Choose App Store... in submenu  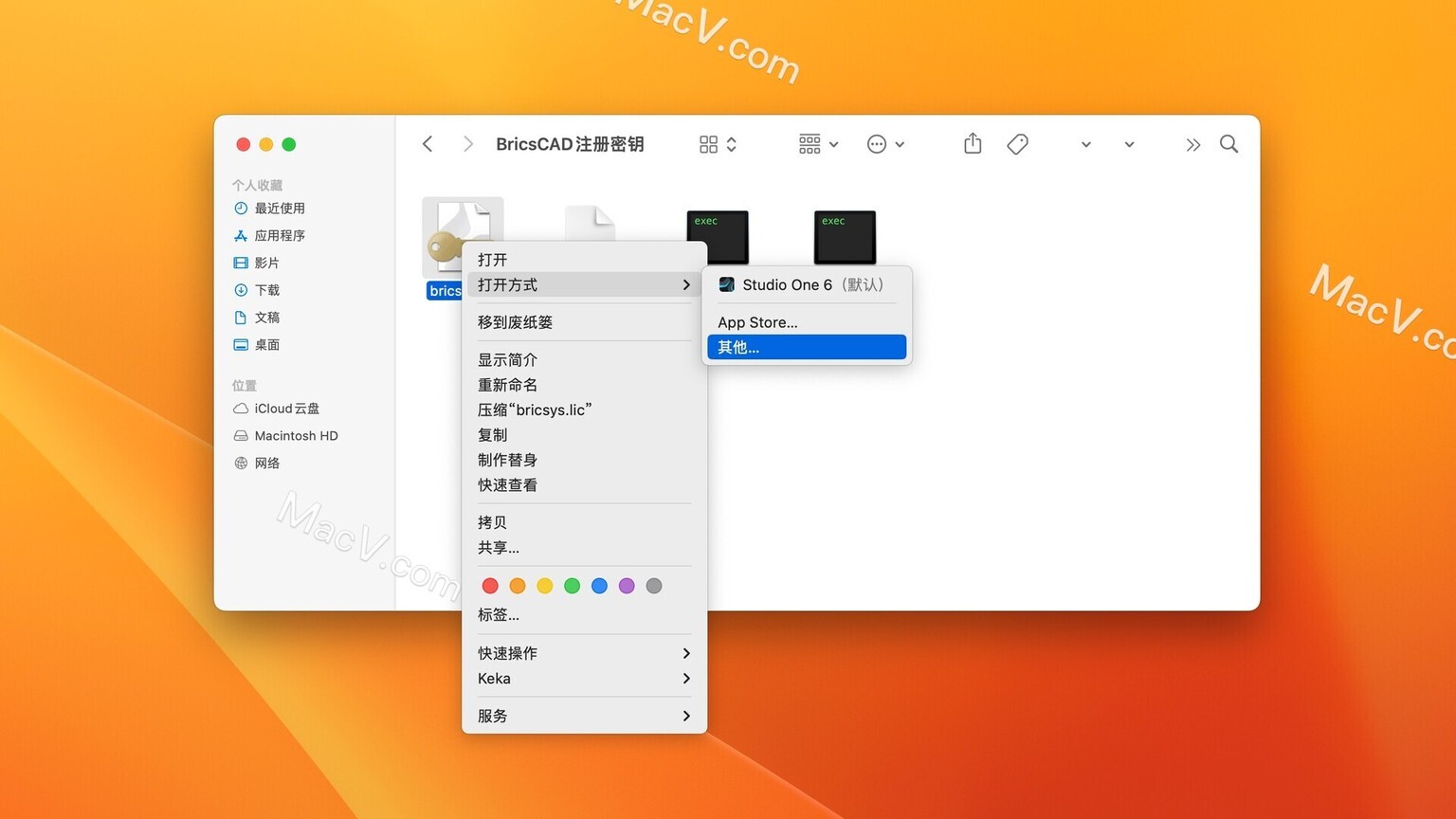[807, 322]
